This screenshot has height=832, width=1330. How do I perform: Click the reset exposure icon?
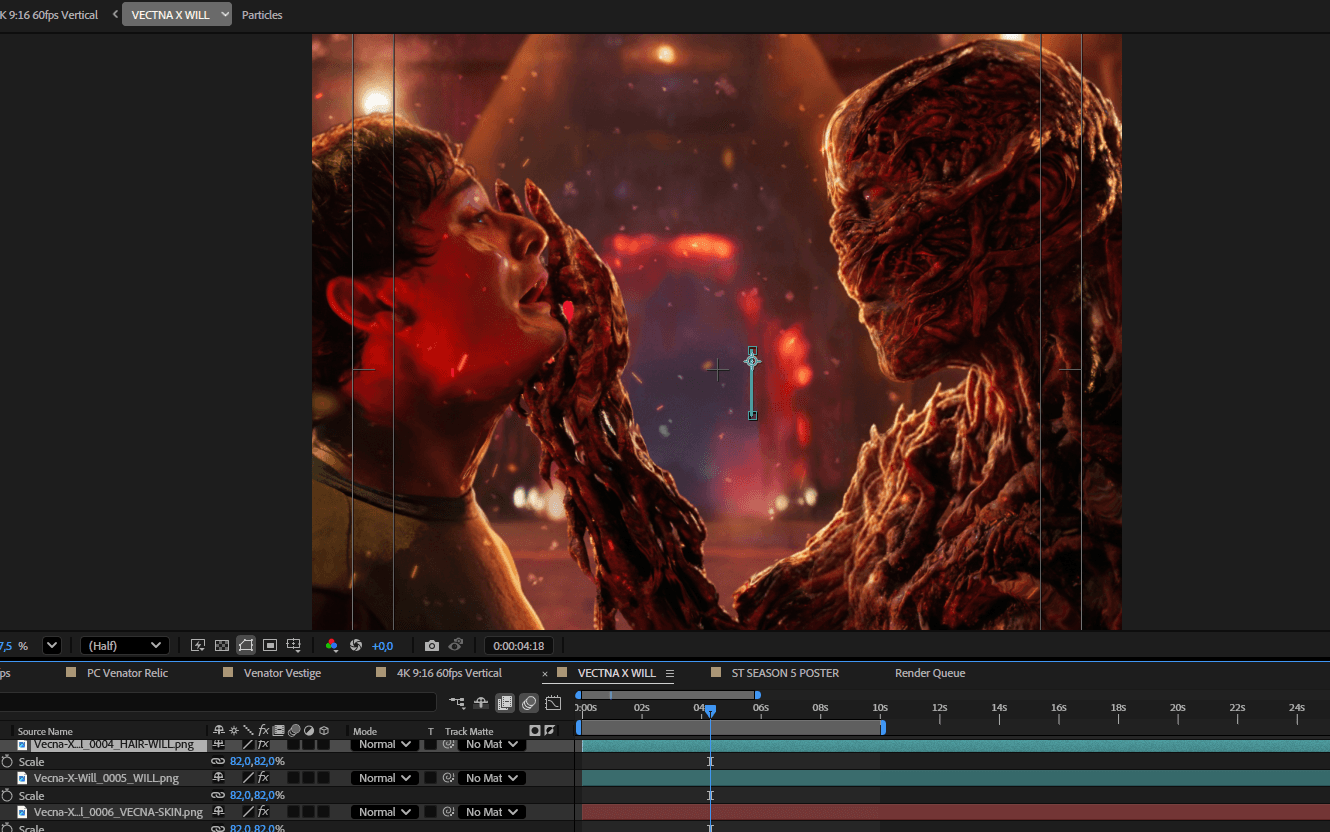pos(355,646)
